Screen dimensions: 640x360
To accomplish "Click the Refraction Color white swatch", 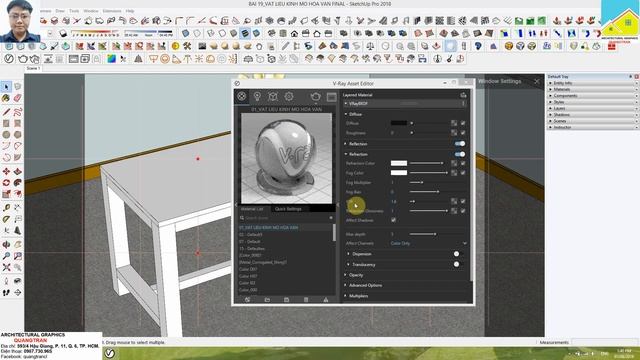I will [x=399, y=163].
